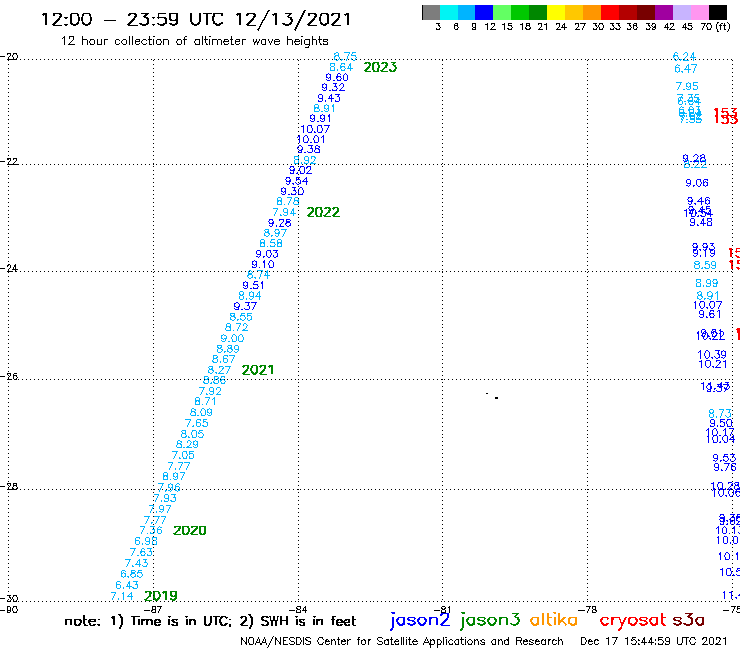Image resolution: width=740 pixels, height=650 pixels.
Task: Click the latitude axis label '-24'
Action: [9, 268]
